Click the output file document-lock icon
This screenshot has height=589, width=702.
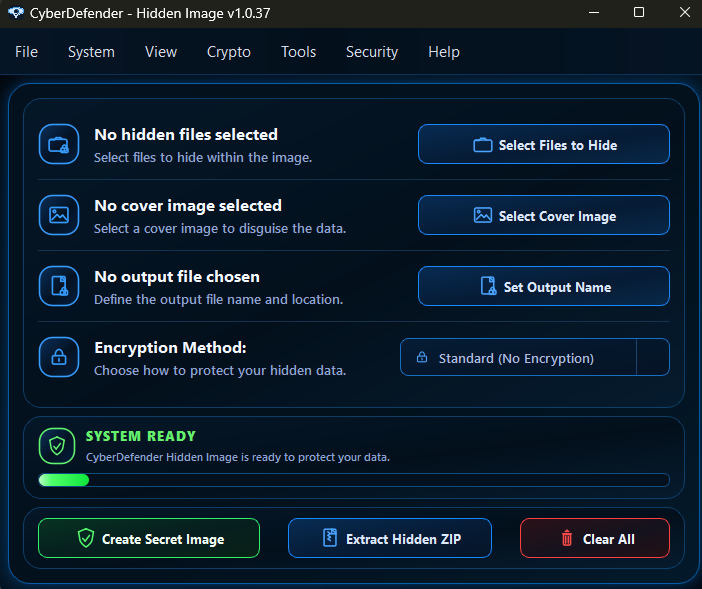point(59,286)
